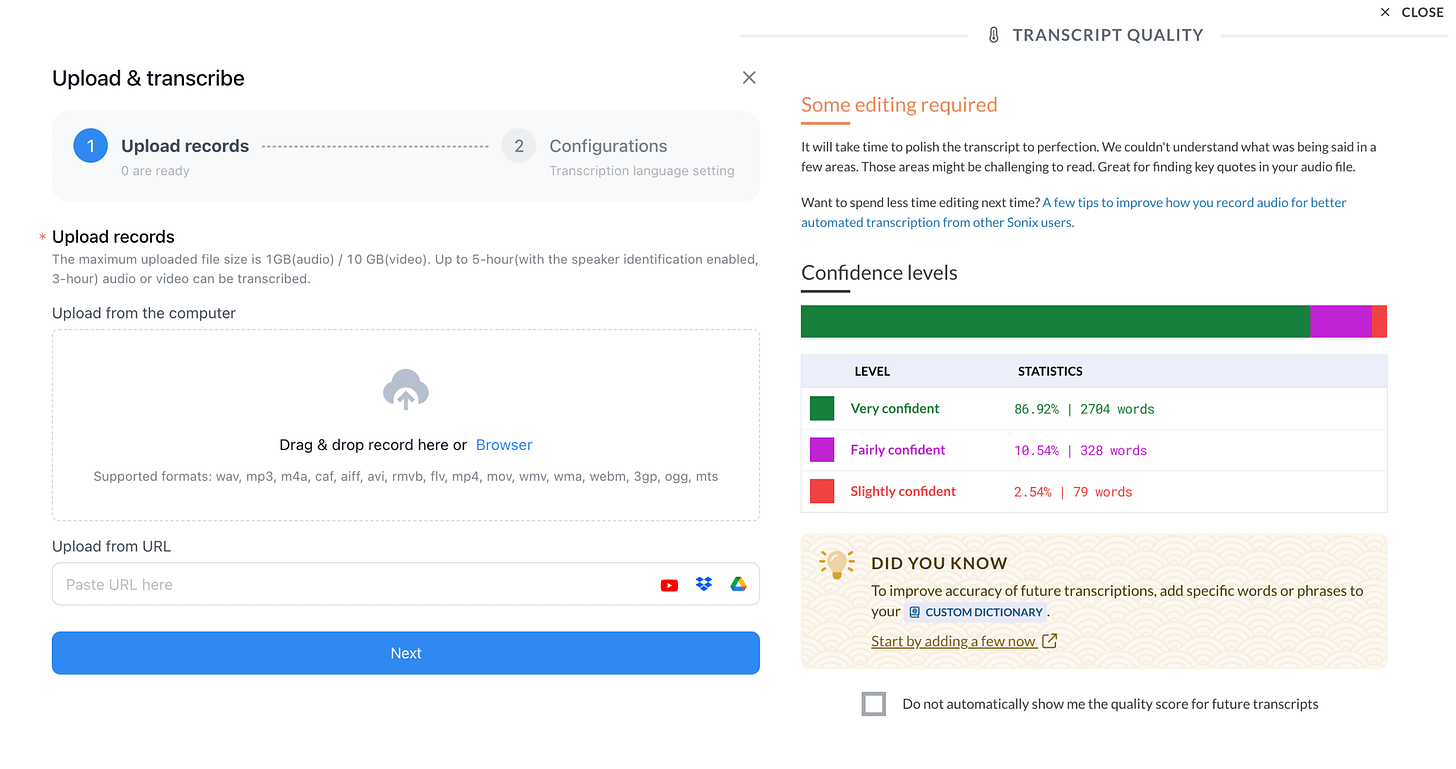Select the Dropbox import icon
The width and height of the screenshot is (1456, 769).
point(704,584)
